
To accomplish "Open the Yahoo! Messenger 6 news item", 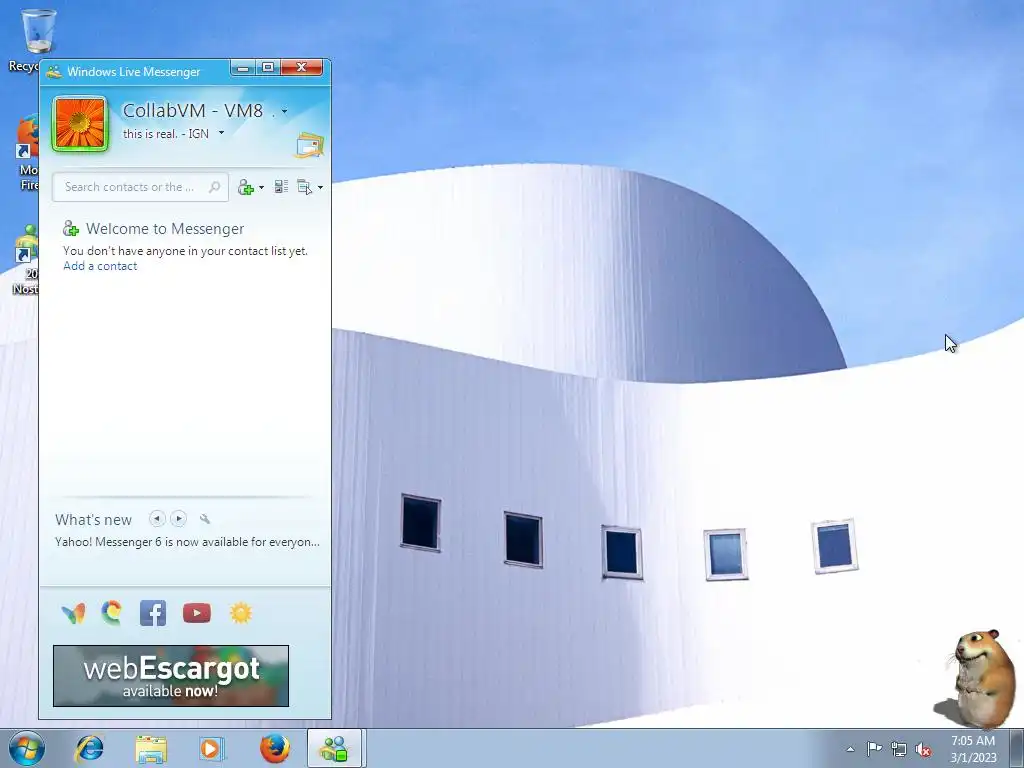I will (187, 542).
